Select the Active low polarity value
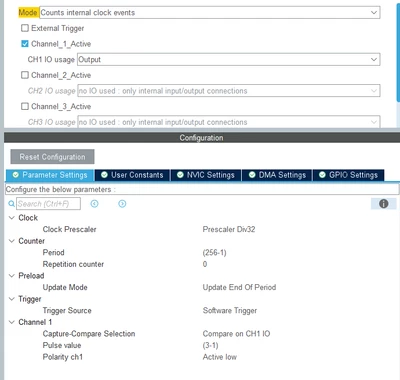The height and width of the screenshot is (380, 400). pyautogui.click(x=220, y=357)
